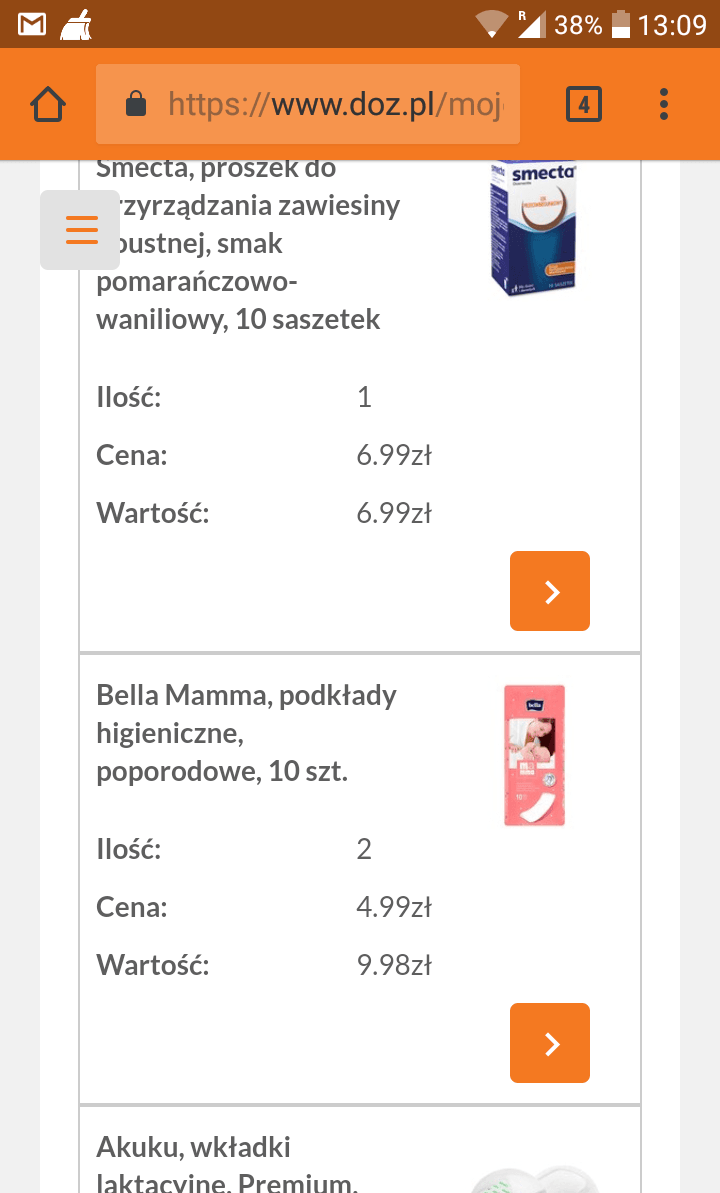This screenshot has height=1193, width=720.
Task: Open the browser three-dot overflow menu
Action: point(664,104)
